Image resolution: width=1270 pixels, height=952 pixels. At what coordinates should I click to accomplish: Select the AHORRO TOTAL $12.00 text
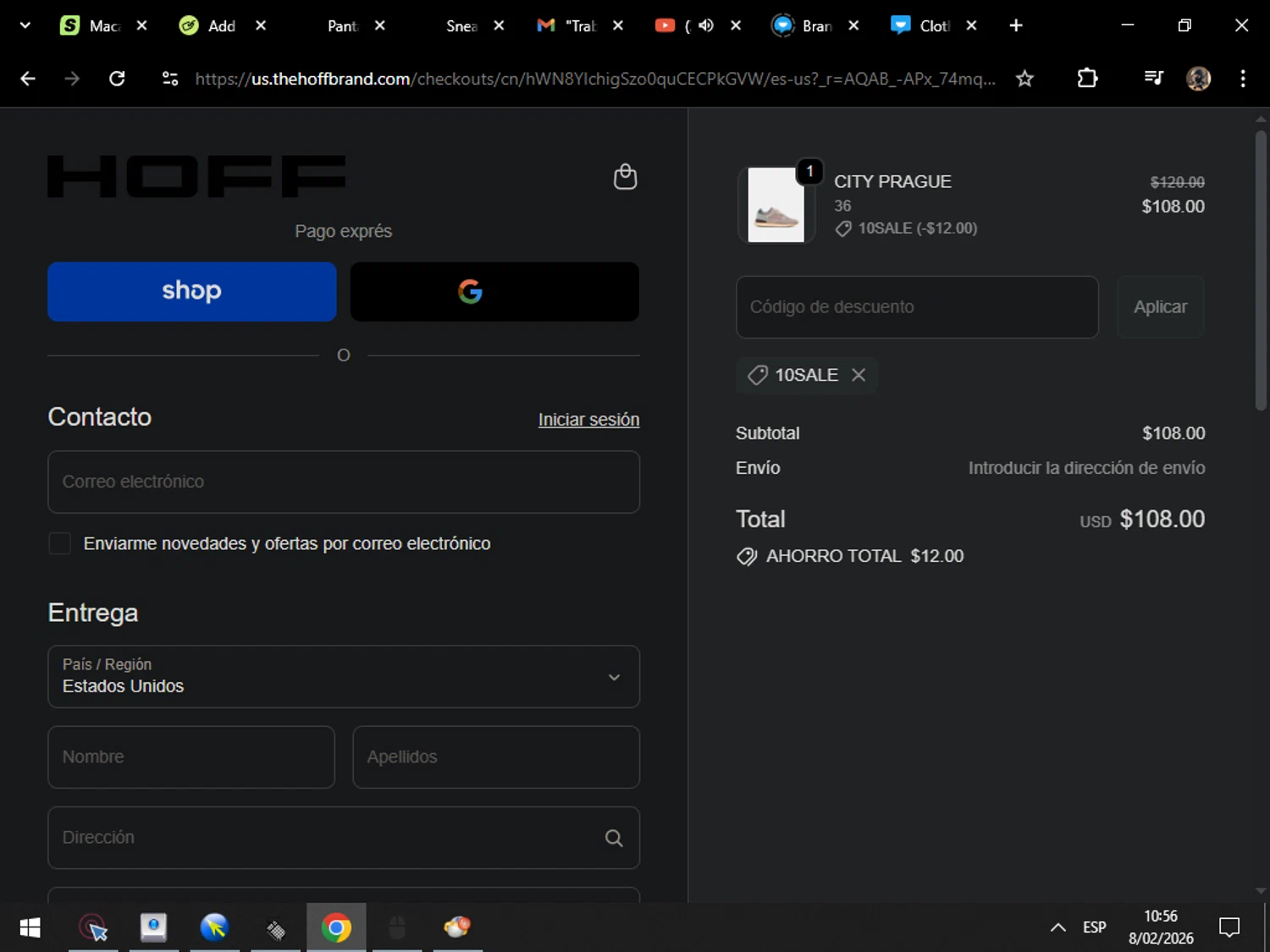(864, 556)
